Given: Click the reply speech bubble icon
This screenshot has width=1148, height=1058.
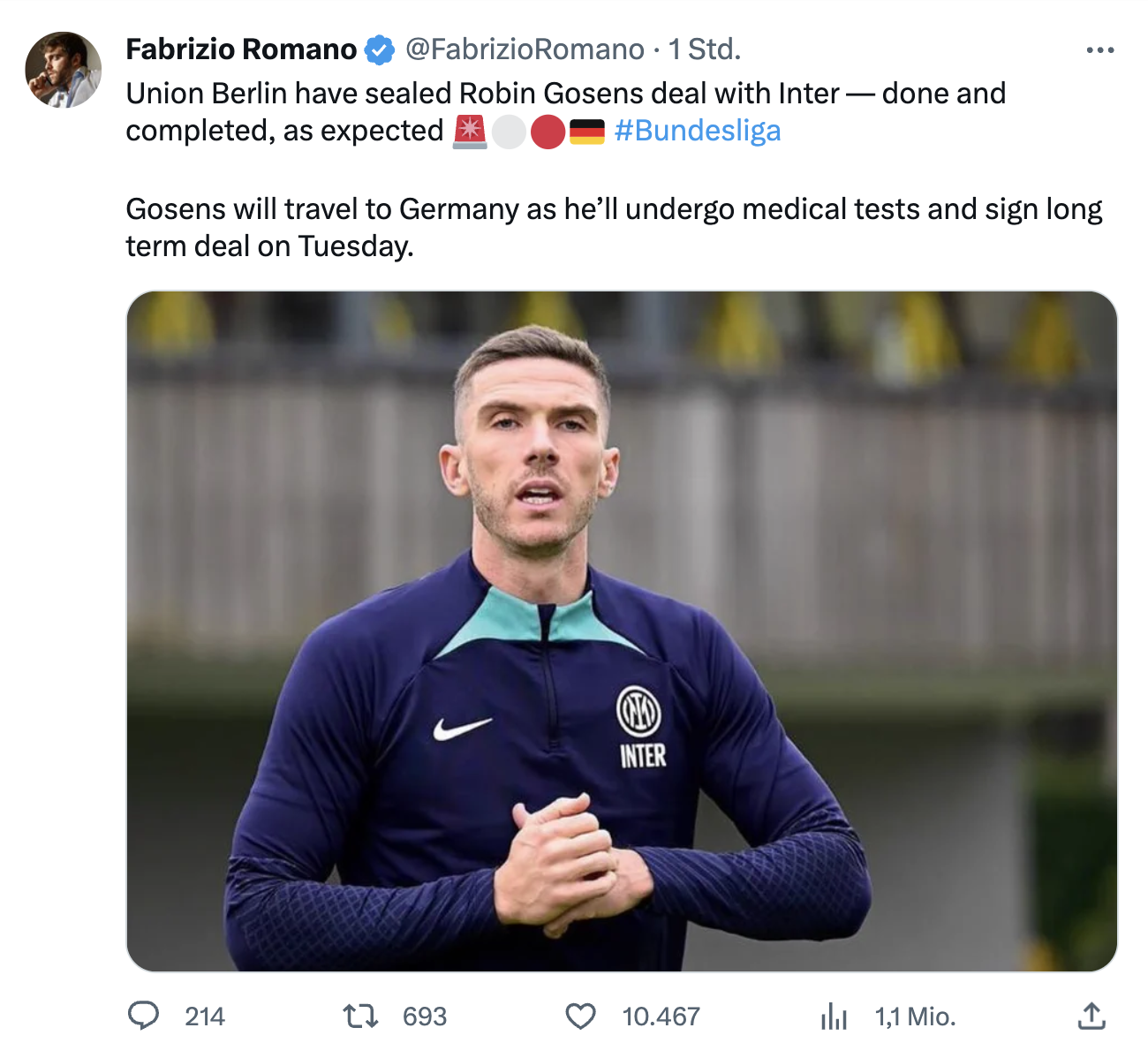Looking at the screenshot, I should [144, 1016].
